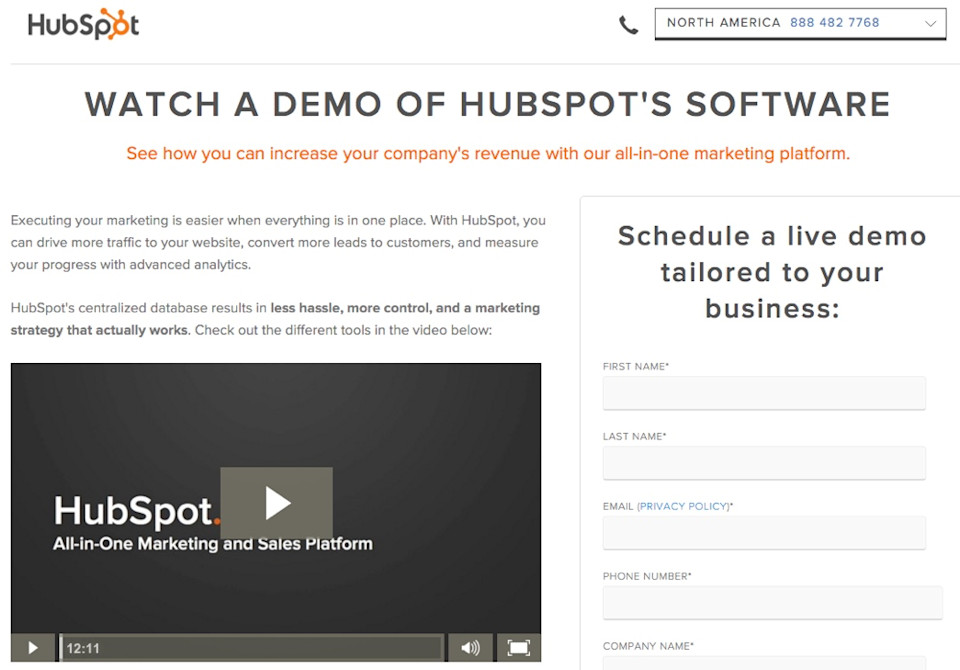Click the 'Schedule a live demo' form heading

click(x=772, y=273)
